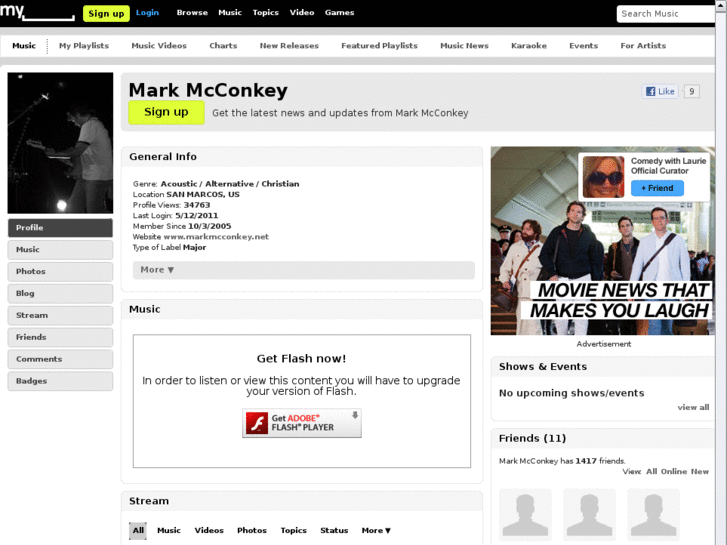Open third friend avatar placeholder
727x545 pixels.
coord(653,515)
